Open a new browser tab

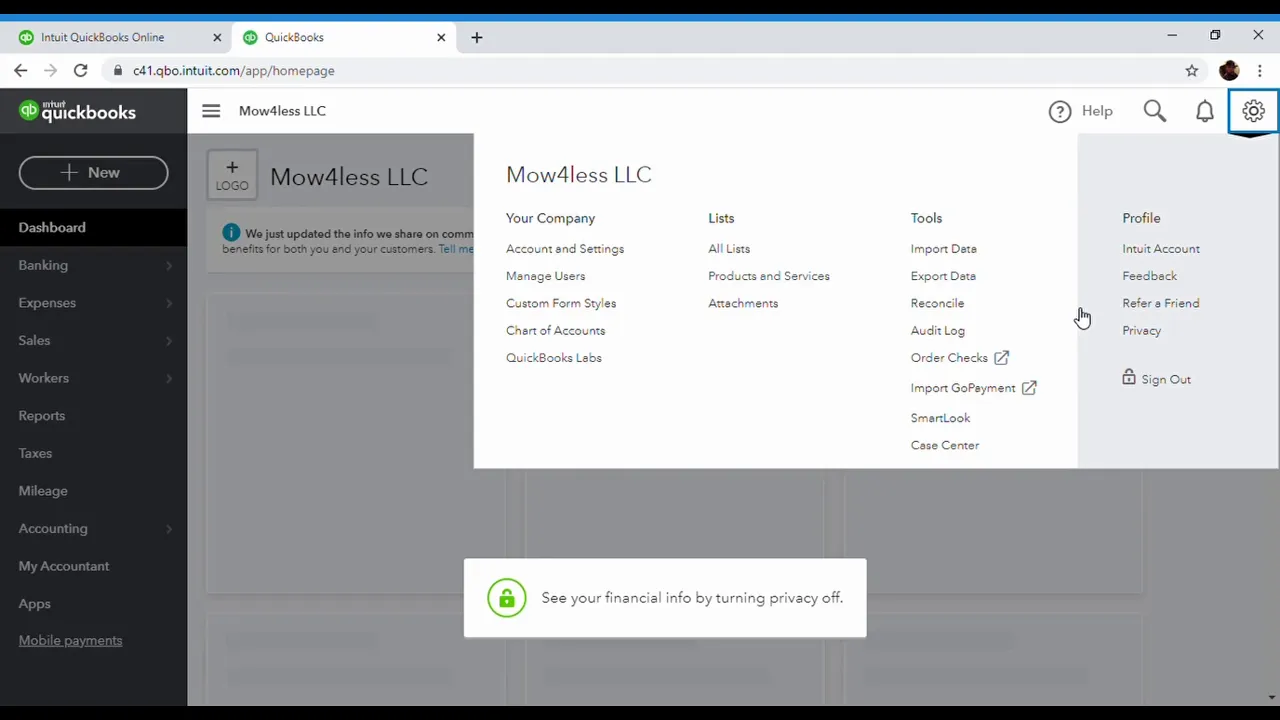(x=477, y=37)
